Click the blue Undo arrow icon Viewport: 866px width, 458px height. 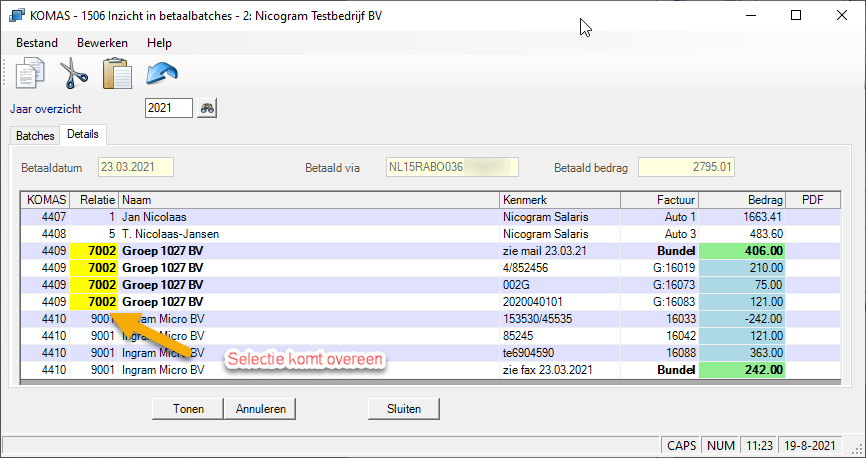(162, 73)
